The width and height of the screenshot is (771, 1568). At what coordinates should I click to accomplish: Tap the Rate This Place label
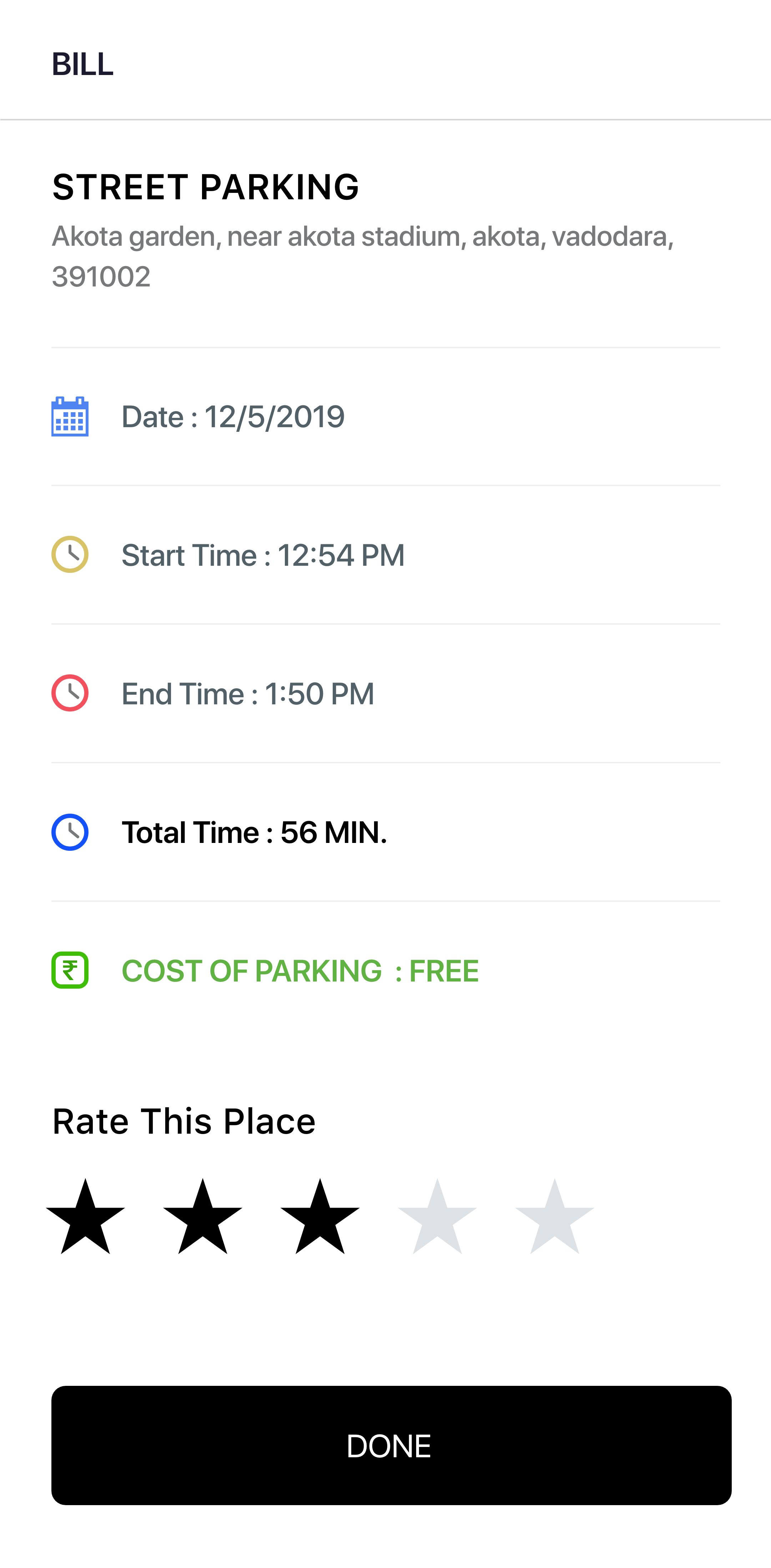184,1121
